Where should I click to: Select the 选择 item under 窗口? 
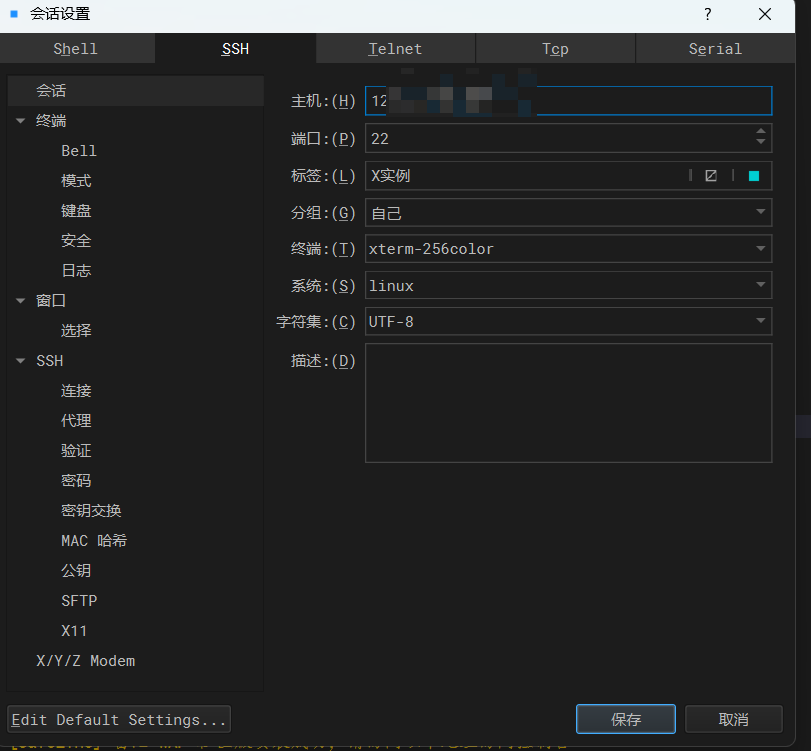click(76, 331)
